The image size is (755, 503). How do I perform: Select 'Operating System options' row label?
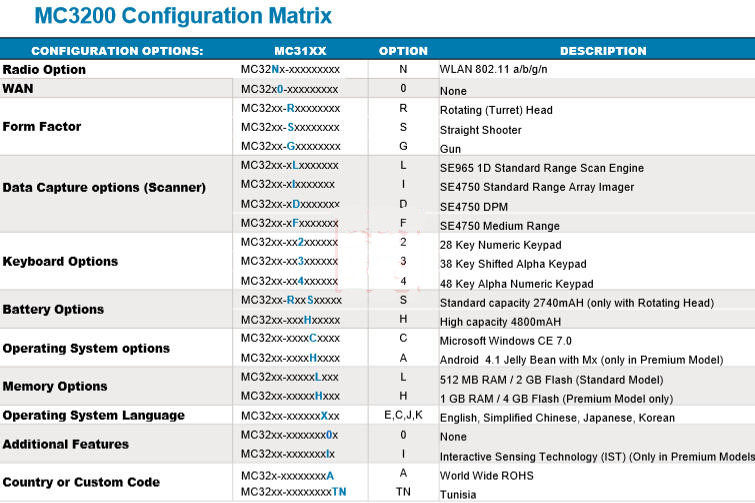click(86, 348)
